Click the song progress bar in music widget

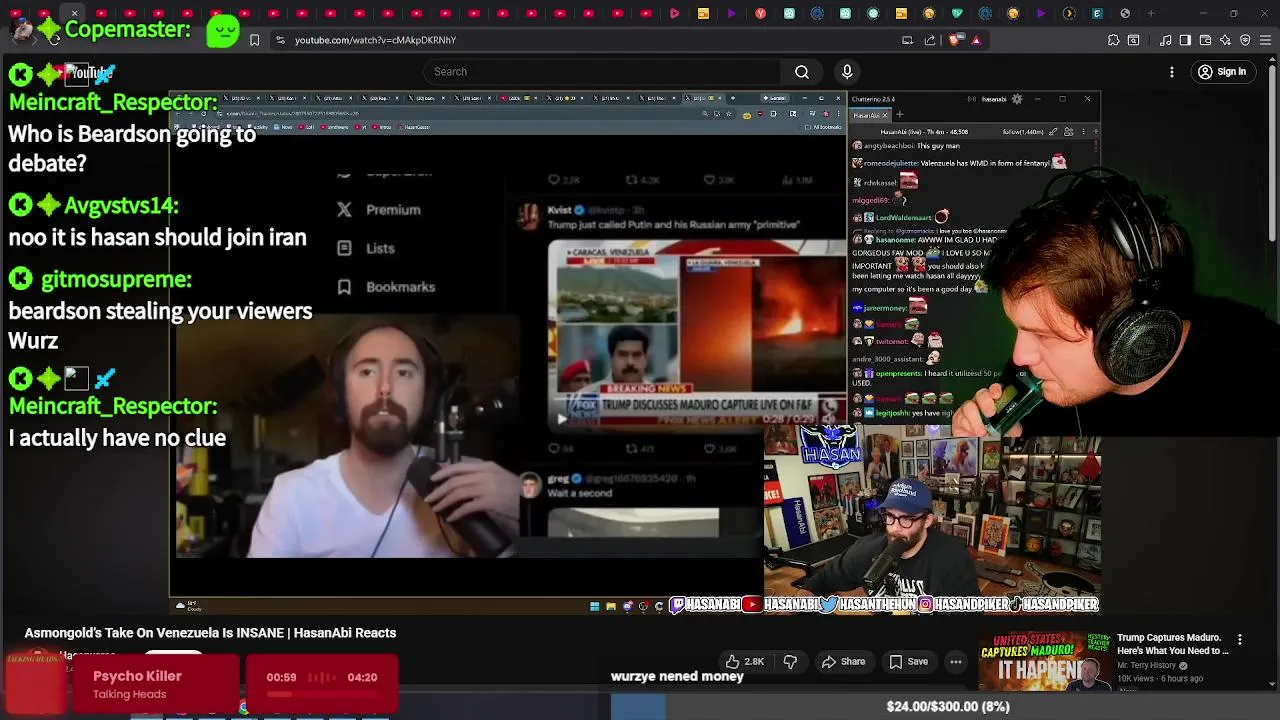click(x=322, y=694)
